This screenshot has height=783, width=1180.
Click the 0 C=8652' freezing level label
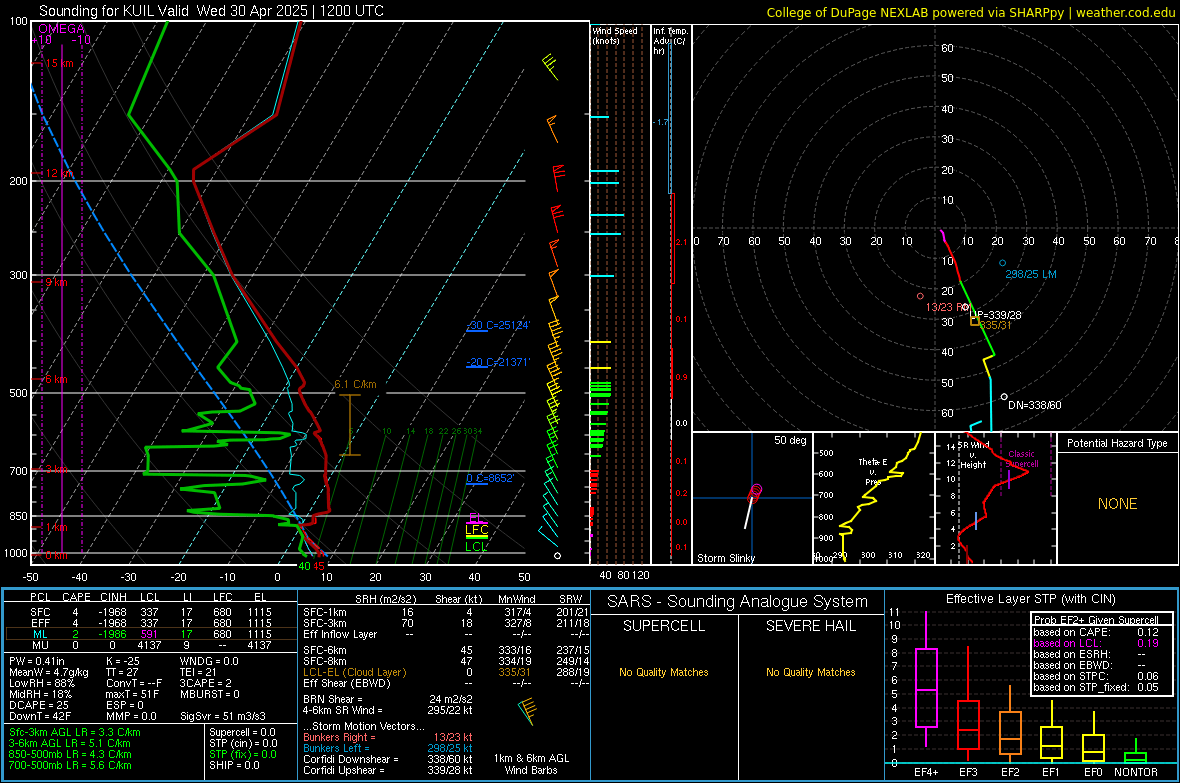point(490,478)
